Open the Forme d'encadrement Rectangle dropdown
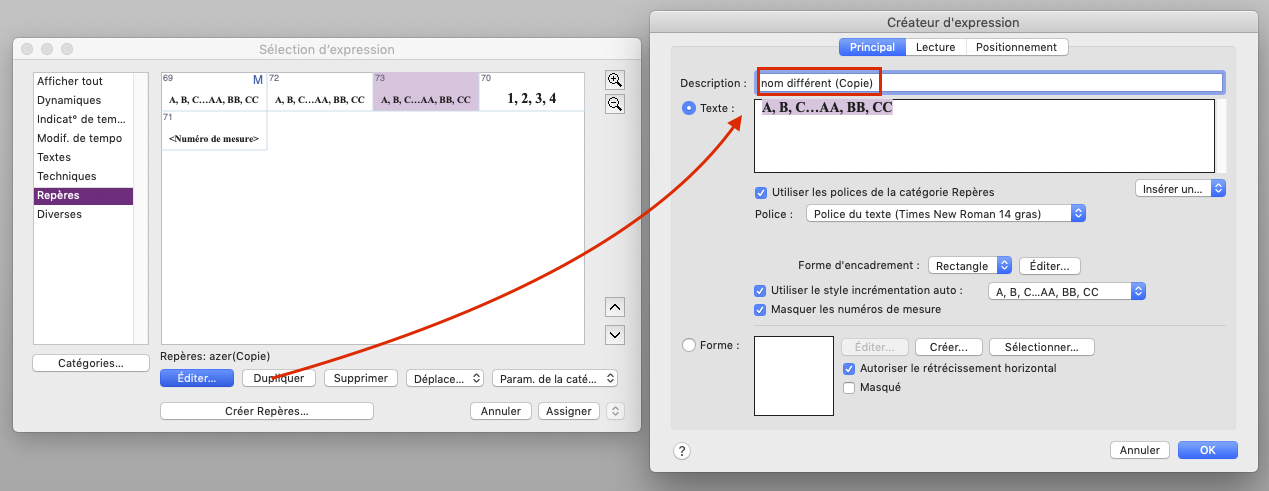This screenshot has height=491, width=1269. click(969, 266)
